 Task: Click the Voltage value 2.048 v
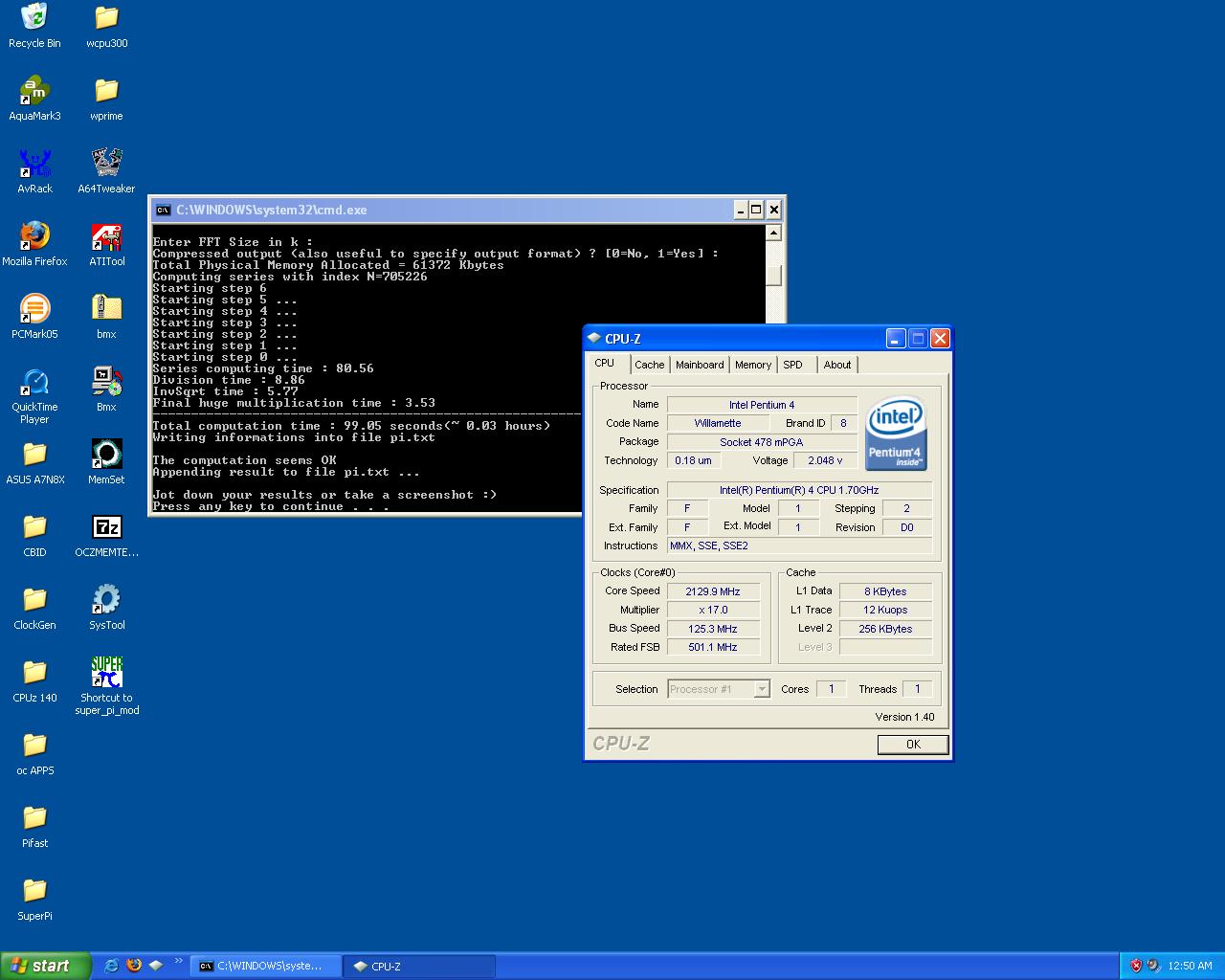click(x=825, y=460)
